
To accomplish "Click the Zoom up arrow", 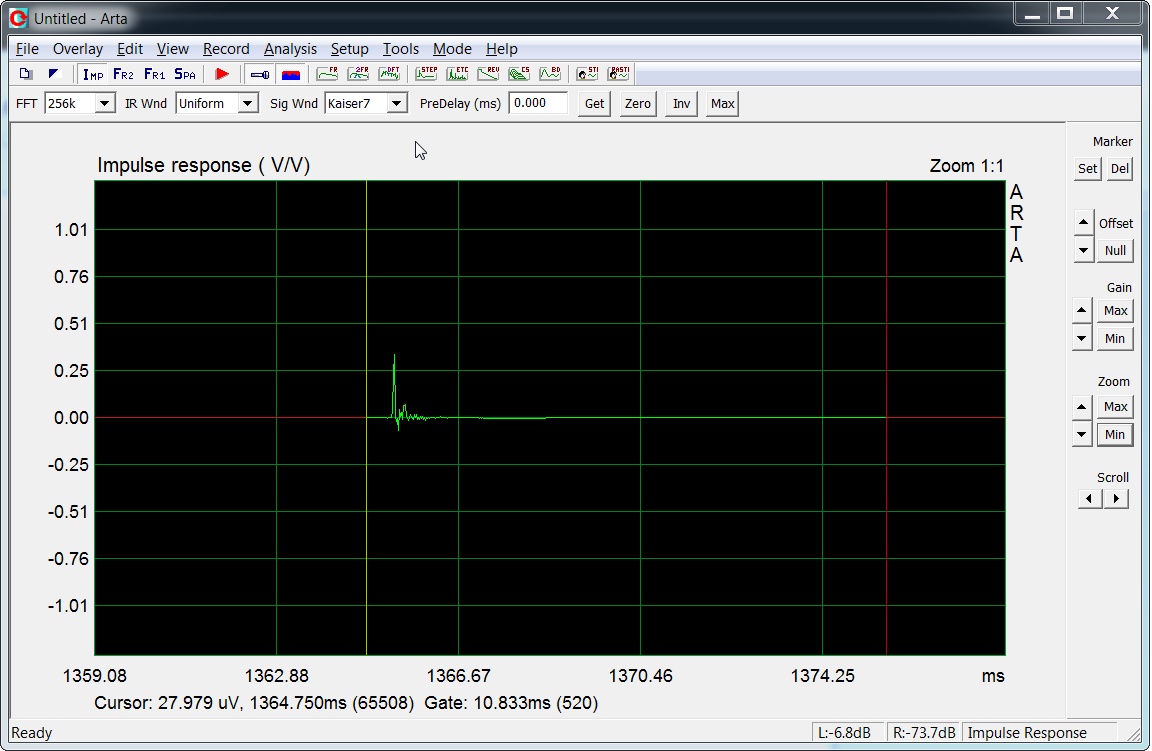I will click(x=1081, y=406).
